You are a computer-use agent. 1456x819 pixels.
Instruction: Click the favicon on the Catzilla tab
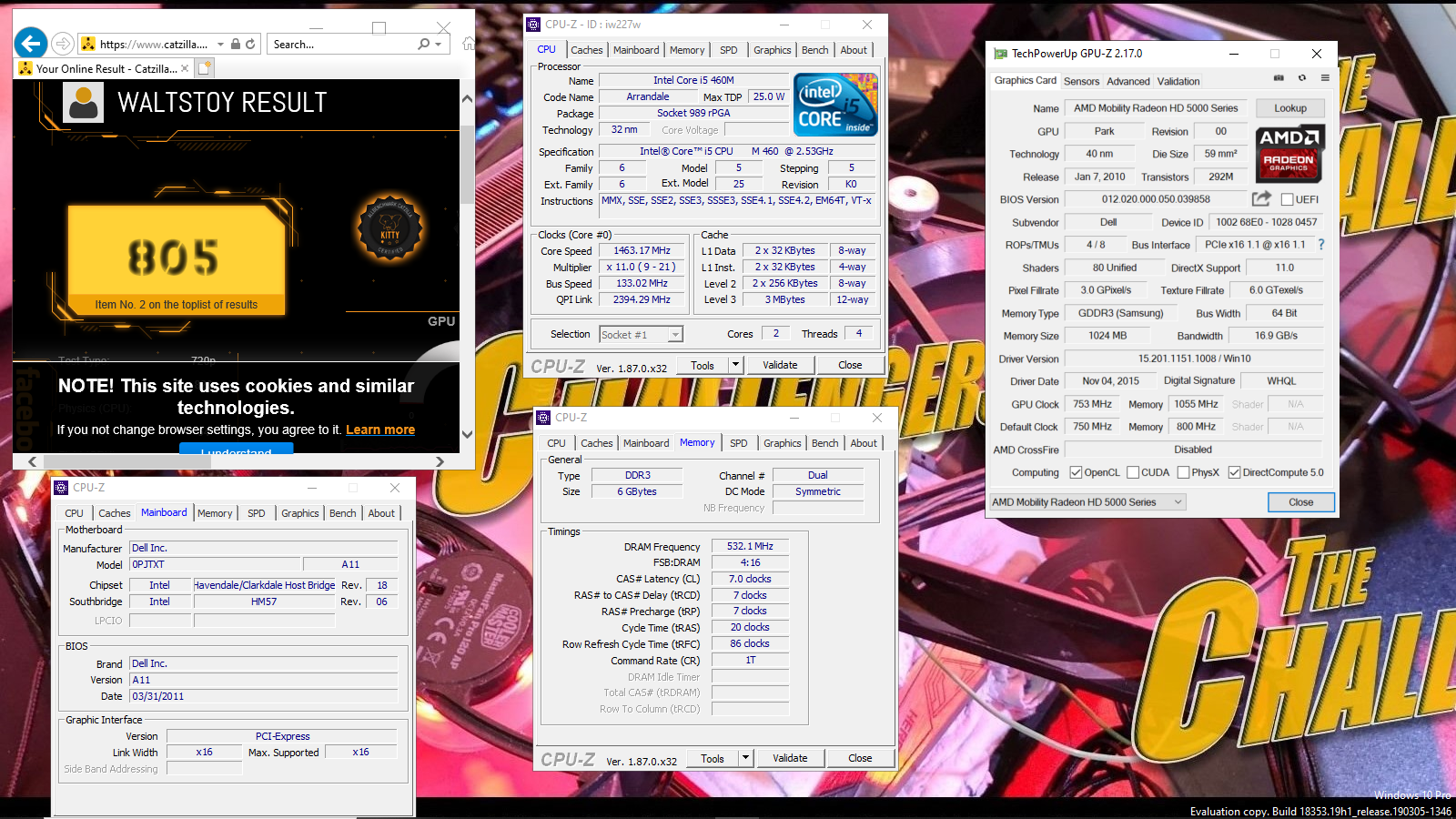tap(25, 68)
